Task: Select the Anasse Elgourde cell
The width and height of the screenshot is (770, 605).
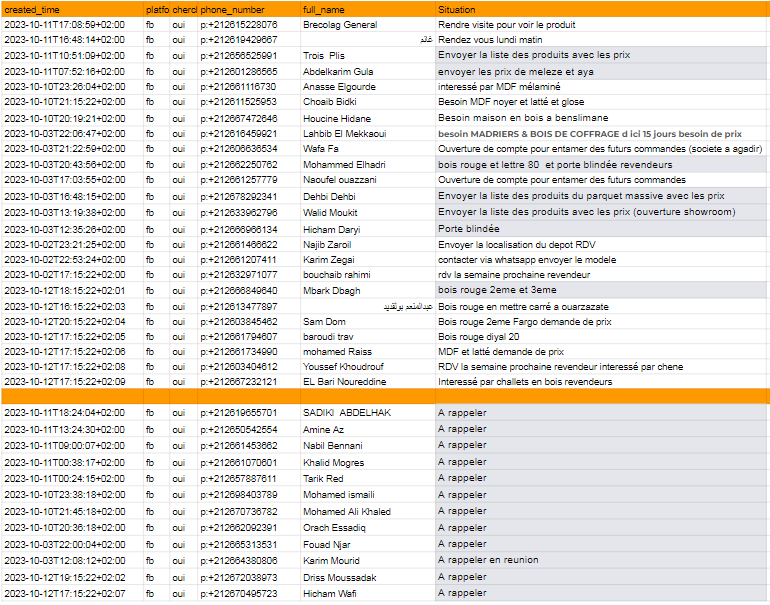Action: click(x=368, y=87)
